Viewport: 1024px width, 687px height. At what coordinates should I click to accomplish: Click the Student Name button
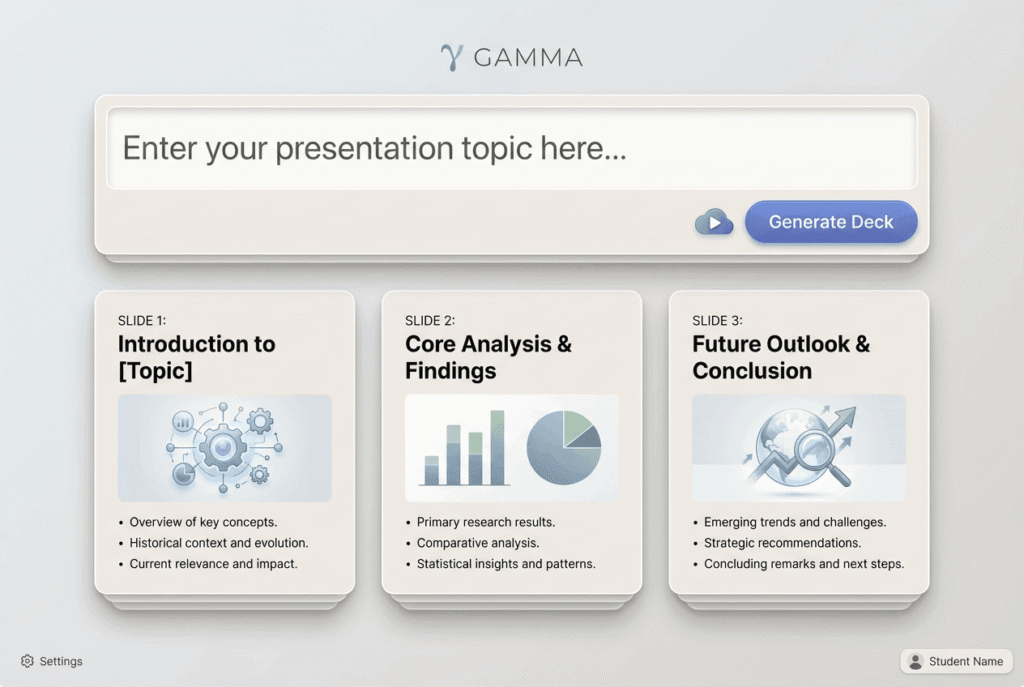point(957,661)
